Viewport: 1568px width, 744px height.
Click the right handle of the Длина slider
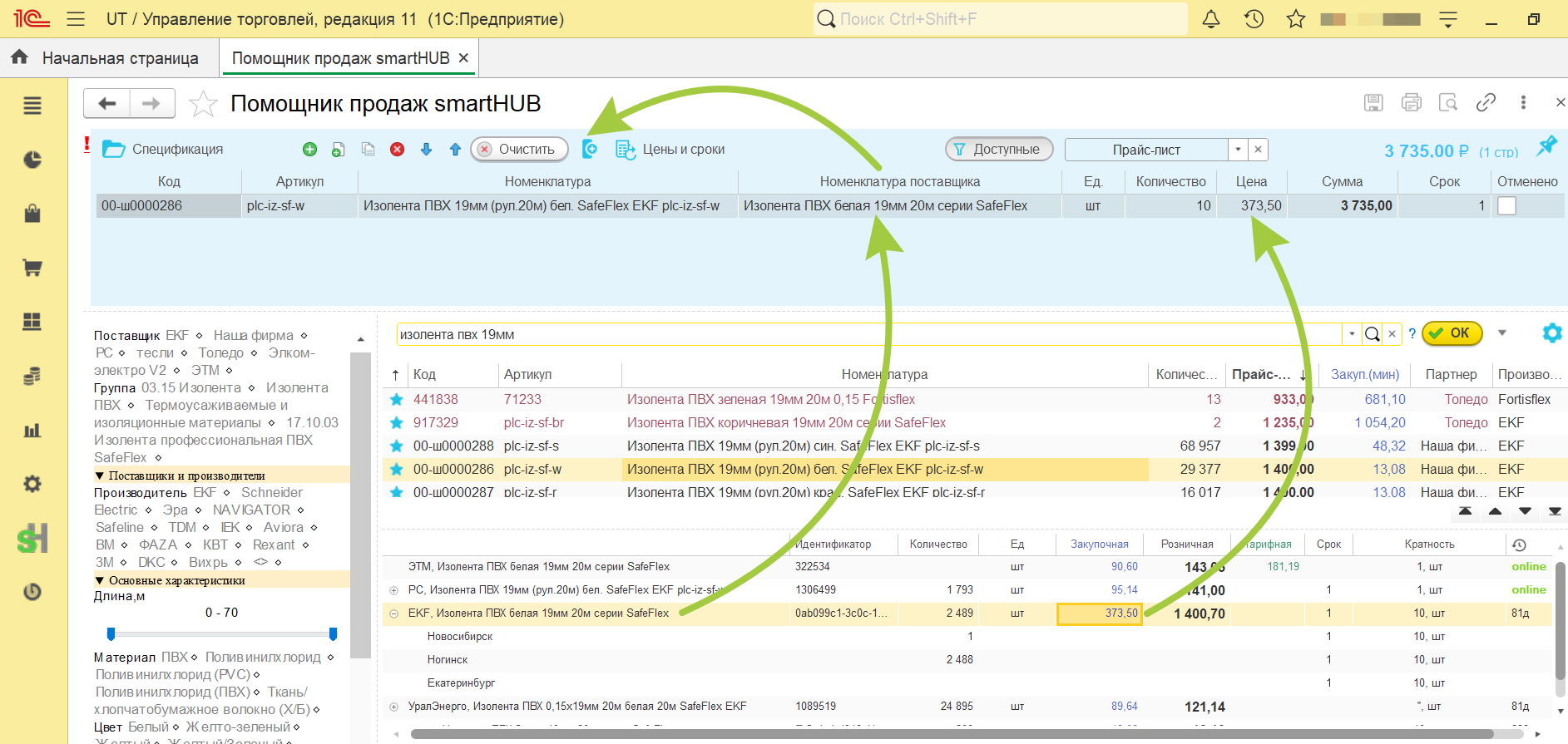(334, 634)
